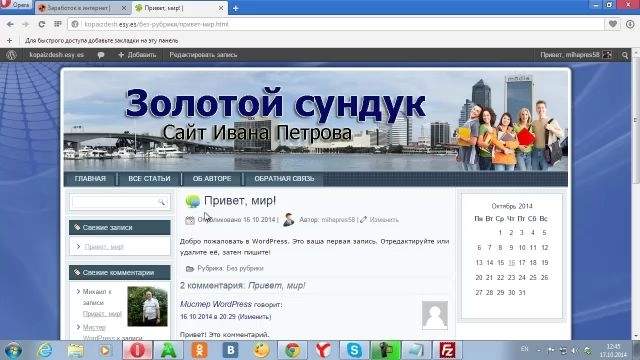Open a new tab with plus button
The image size is (640, 360).
tap(236, 8)
